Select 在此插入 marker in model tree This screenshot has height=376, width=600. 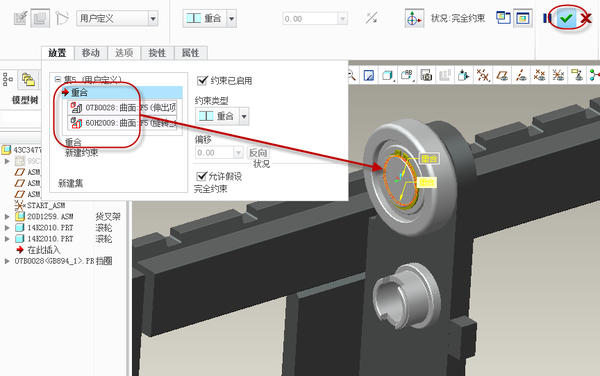coord(38,250)
